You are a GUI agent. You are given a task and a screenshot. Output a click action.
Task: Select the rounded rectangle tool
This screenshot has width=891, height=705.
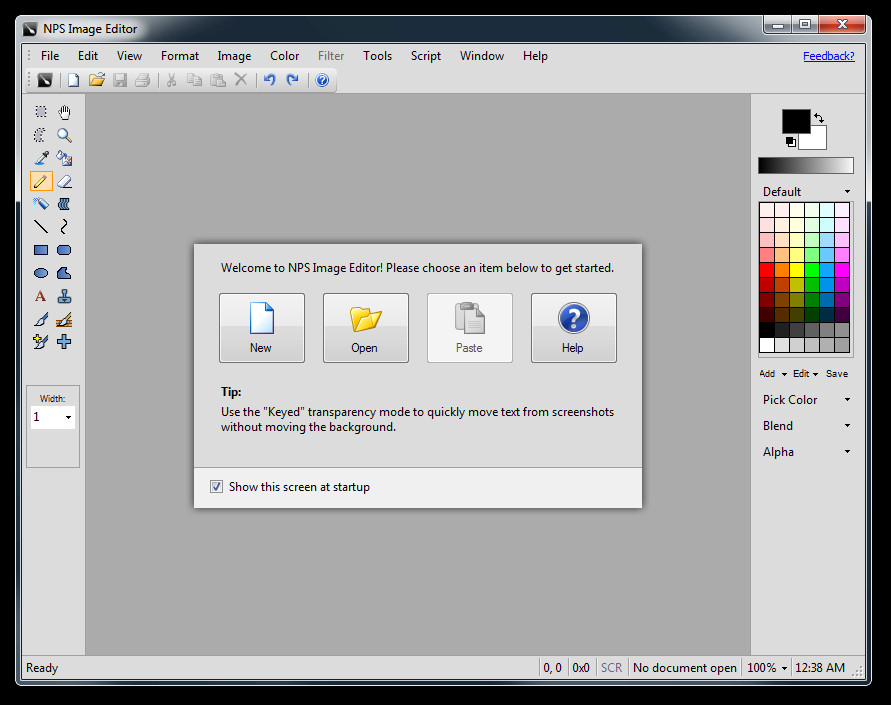point(64,250)
